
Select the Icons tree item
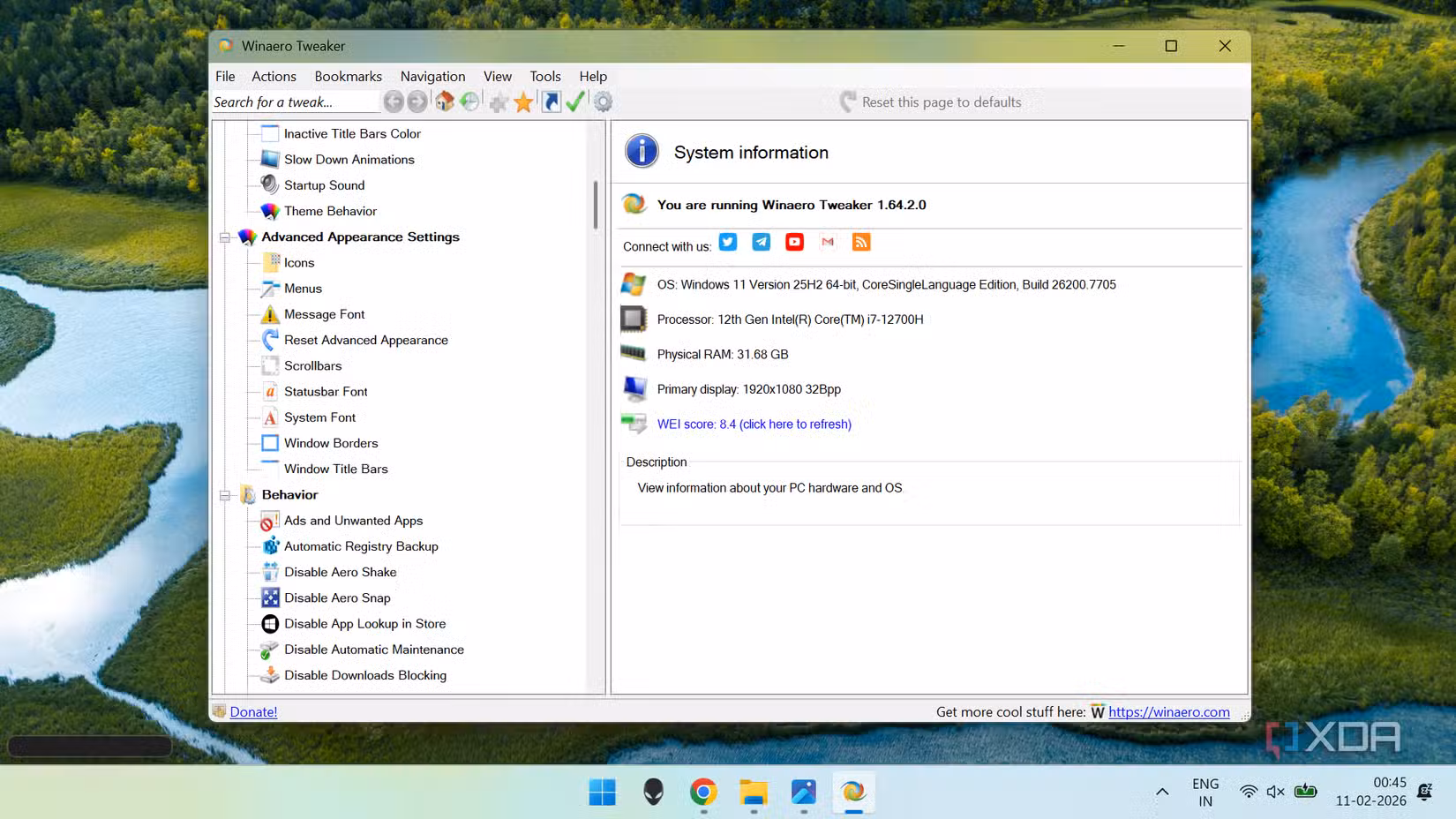coord(298,262)
